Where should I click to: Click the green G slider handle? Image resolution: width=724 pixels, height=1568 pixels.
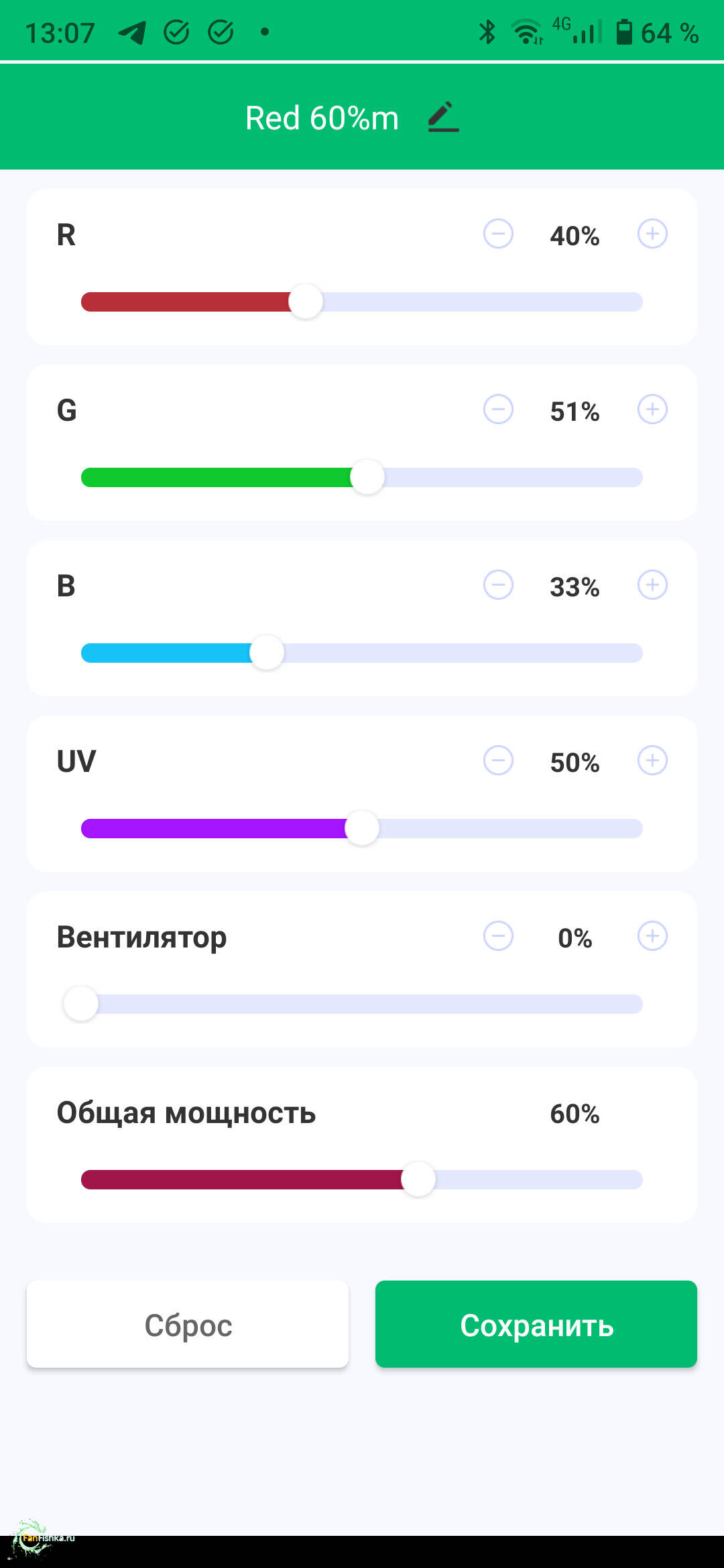(367, 477)
